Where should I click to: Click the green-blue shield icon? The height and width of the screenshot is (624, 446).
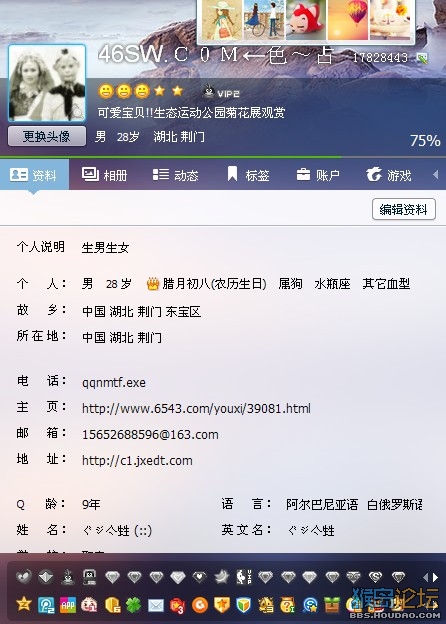243,605
